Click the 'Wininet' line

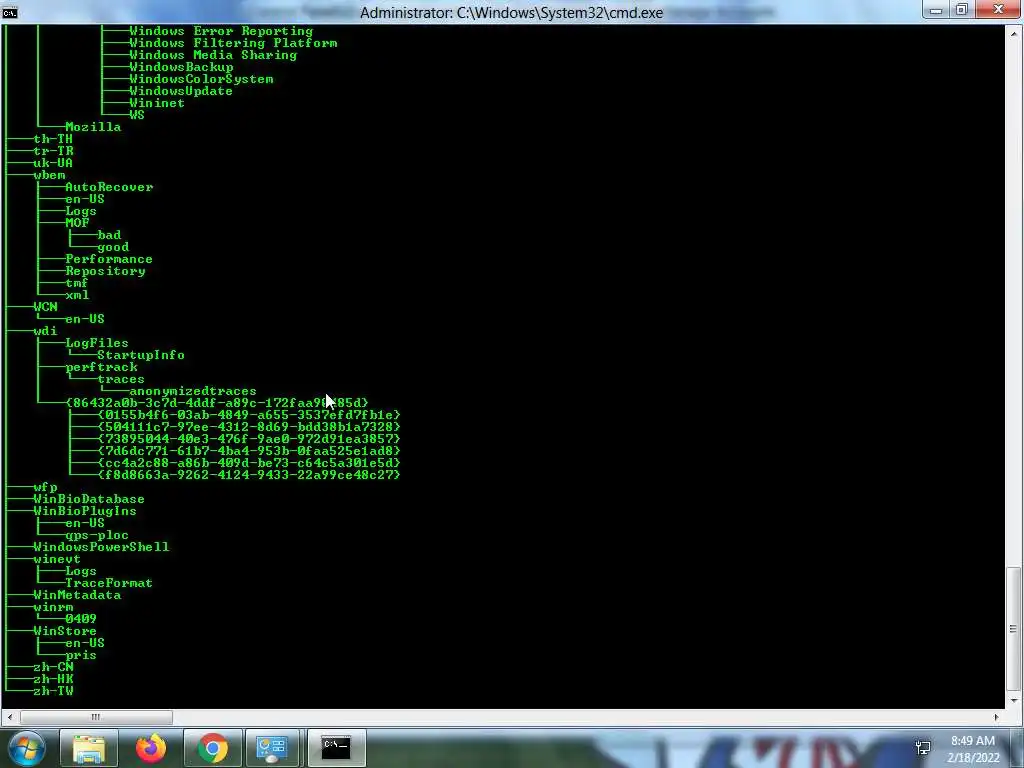157,103
